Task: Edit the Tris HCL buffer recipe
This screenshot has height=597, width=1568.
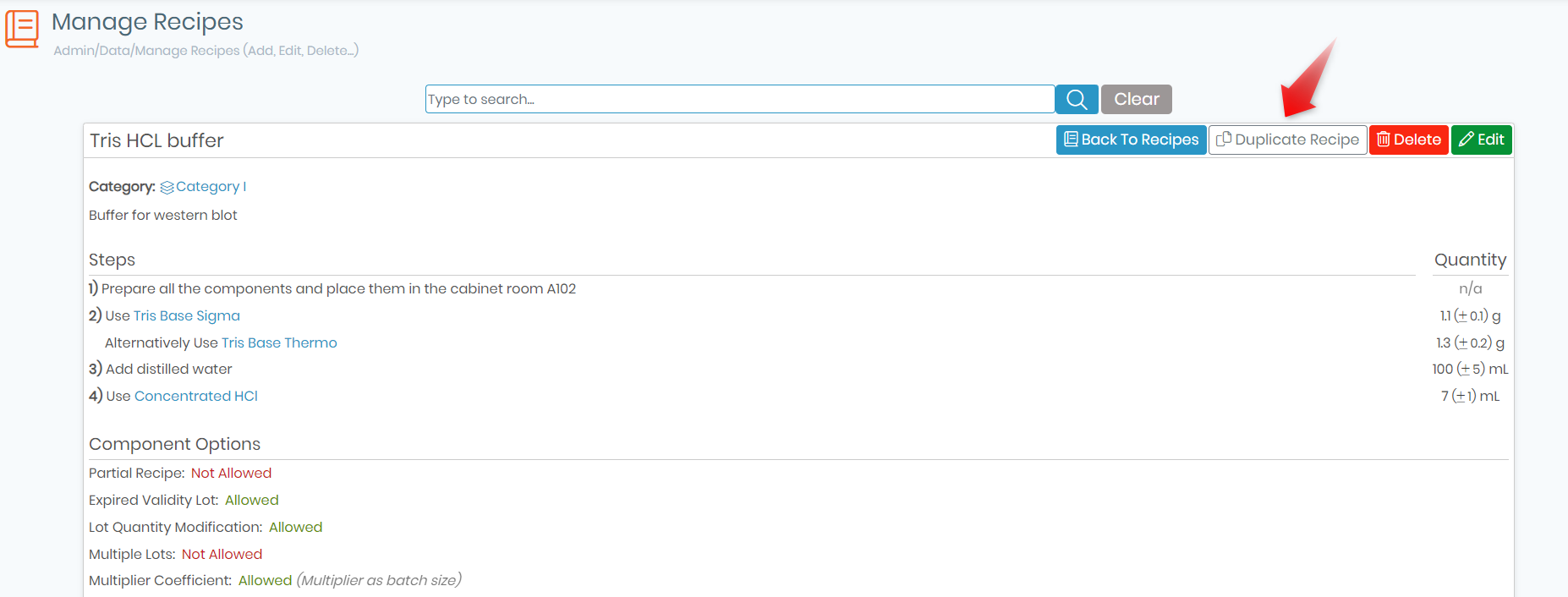Action: tap(1482, 140)
